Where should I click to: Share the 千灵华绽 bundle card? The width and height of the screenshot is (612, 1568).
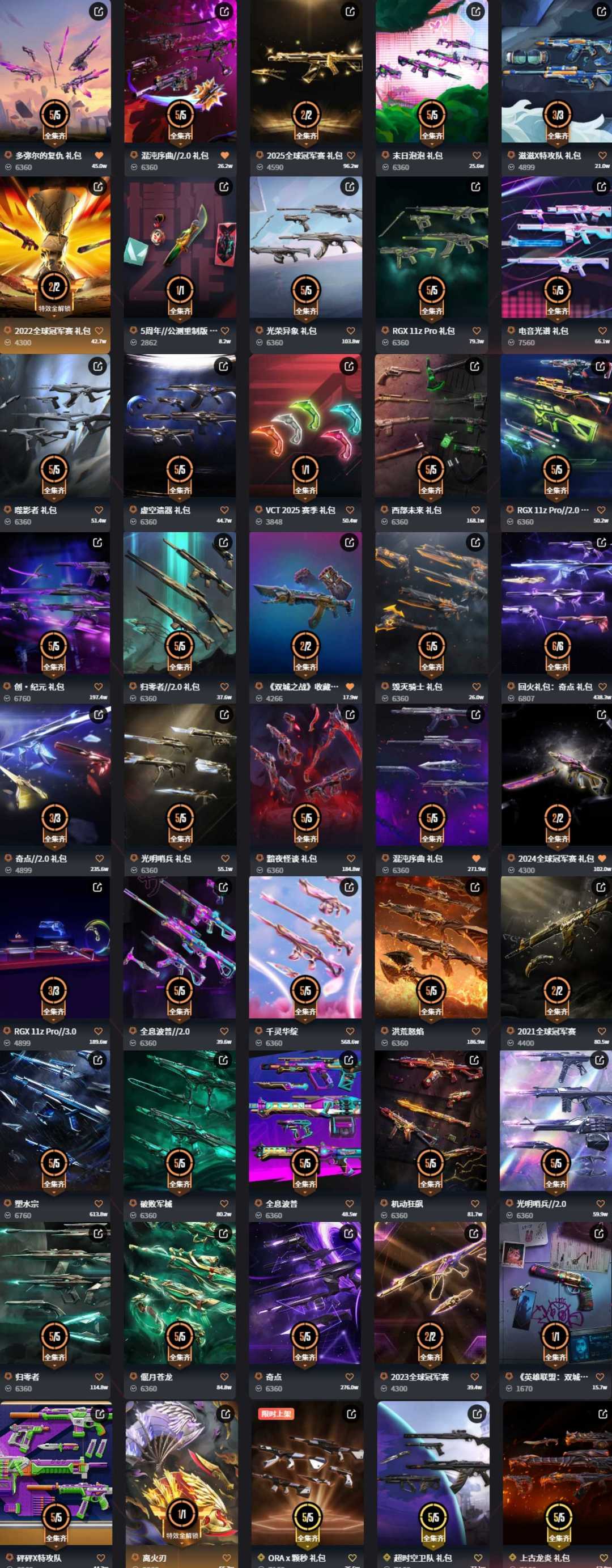coord(349,887)
